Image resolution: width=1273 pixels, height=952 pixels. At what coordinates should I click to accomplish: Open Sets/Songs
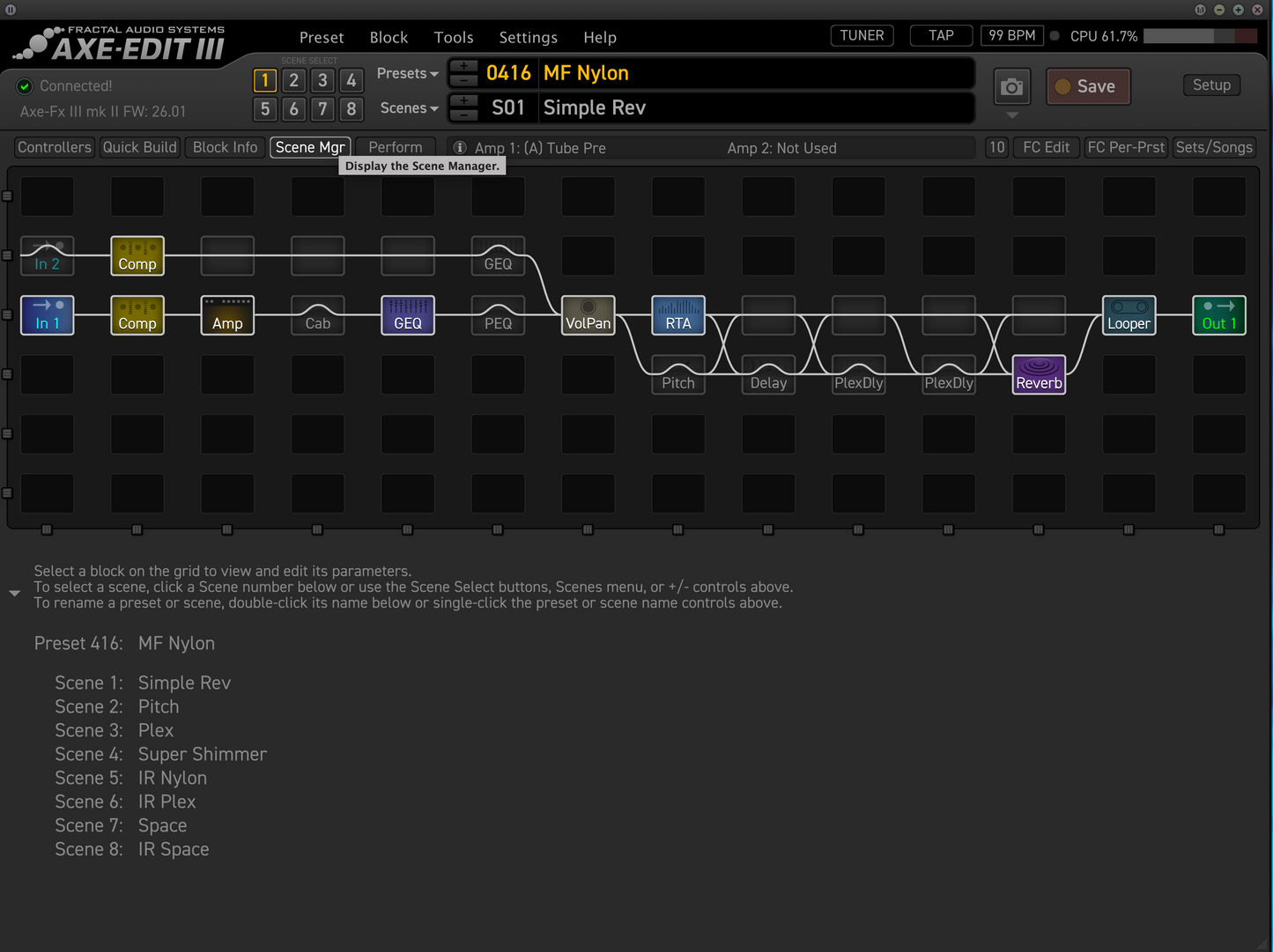tap(1214, 147)
